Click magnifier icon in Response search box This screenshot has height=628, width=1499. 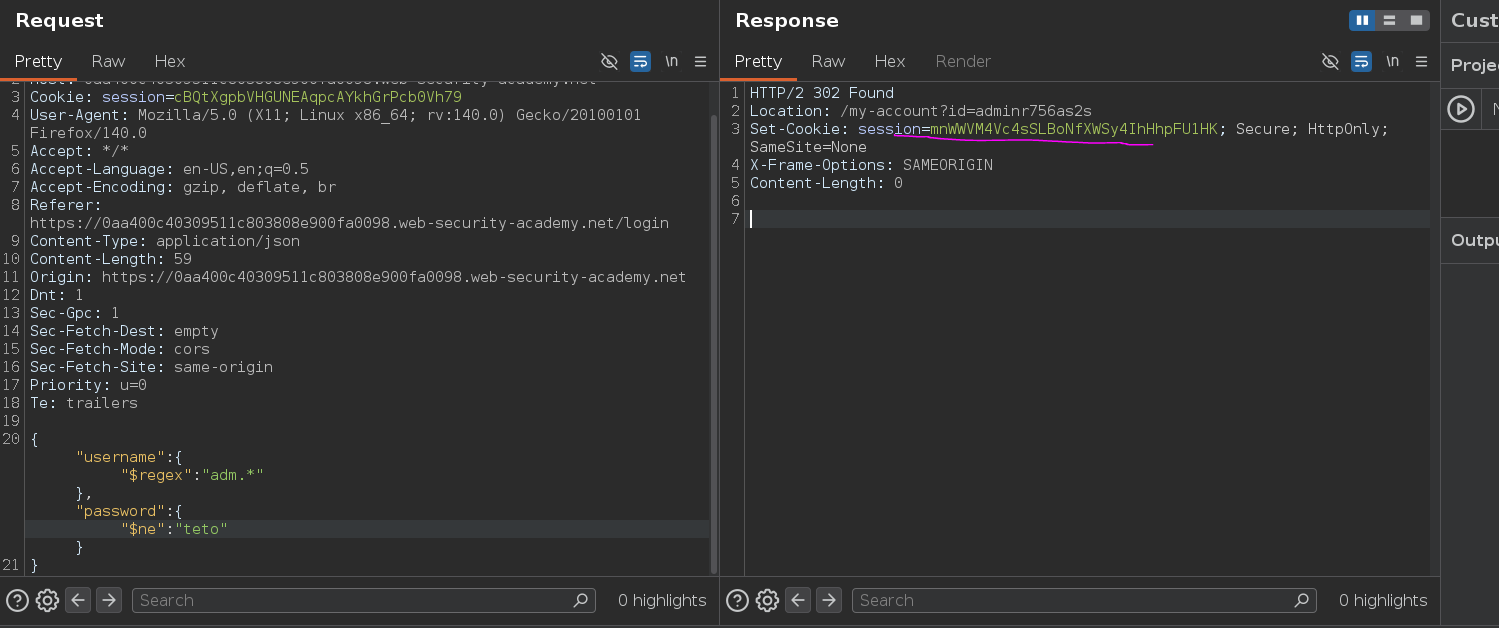coord(1301,600)
